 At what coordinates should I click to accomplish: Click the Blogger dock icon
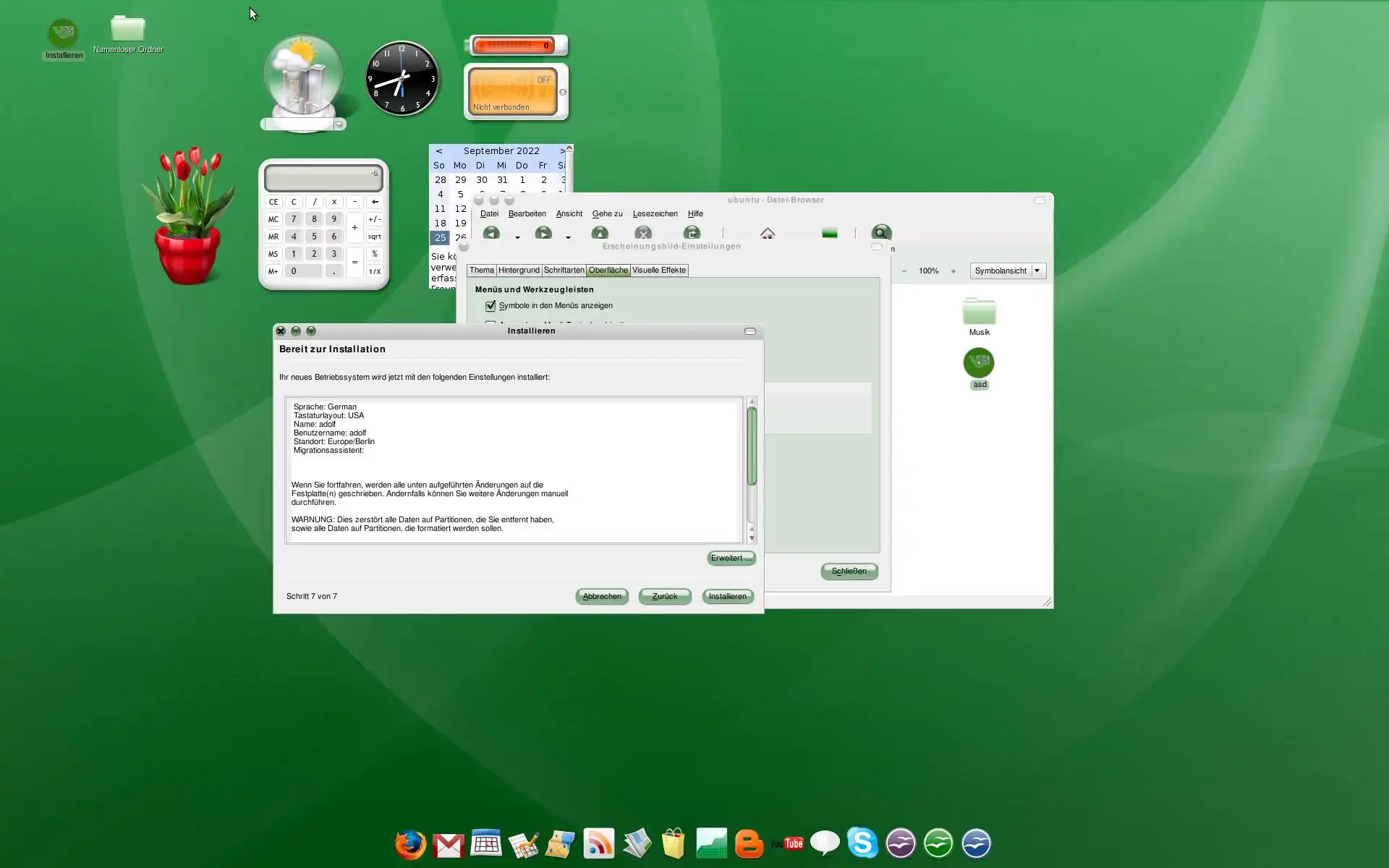coord(749,843)
